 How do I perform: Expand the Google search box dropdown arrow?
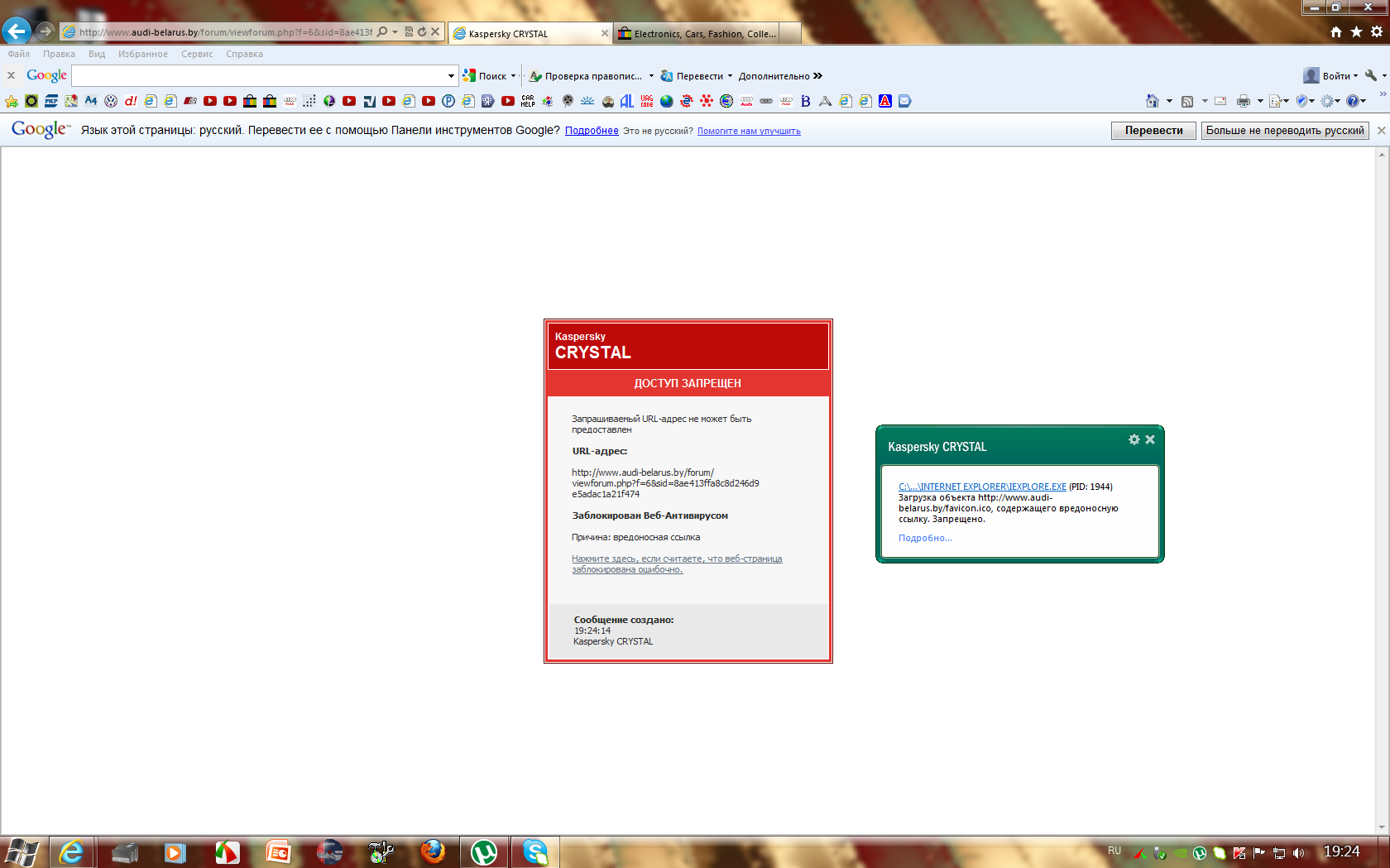pos(451,76)
